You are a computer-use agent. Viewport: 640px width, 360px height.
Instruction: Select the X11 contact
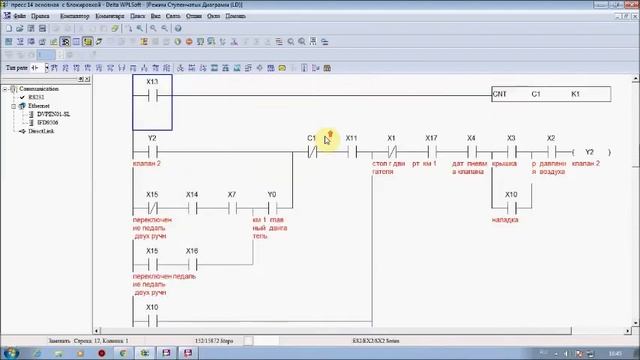(x=352, y=152)
